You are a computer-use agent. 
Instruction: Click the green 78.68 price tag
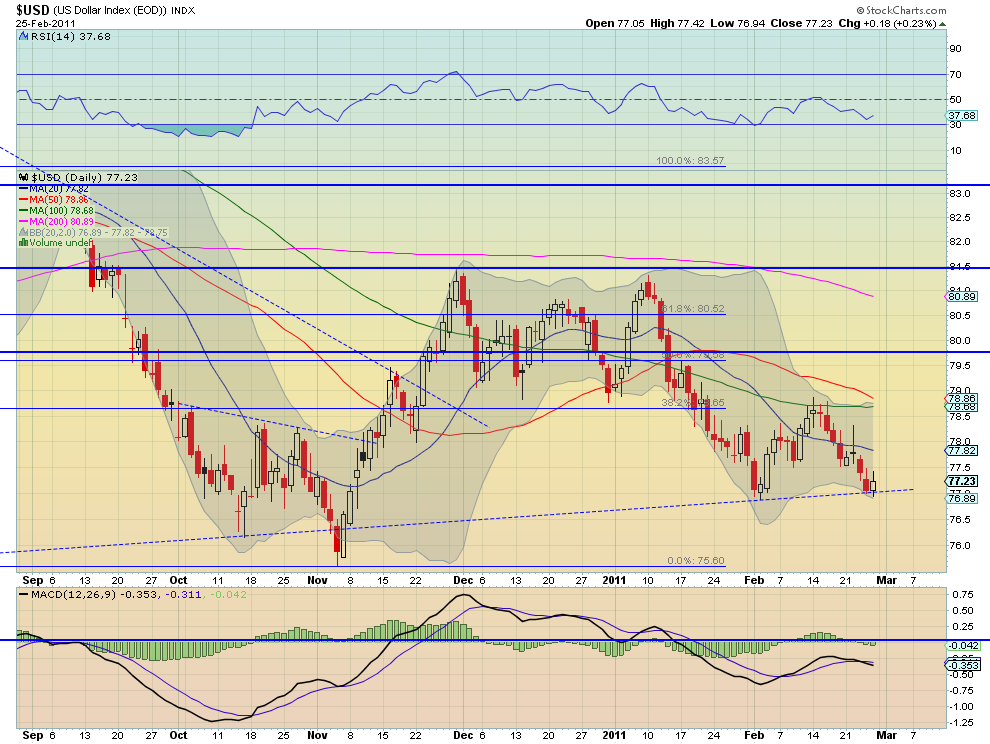[962, 407]
